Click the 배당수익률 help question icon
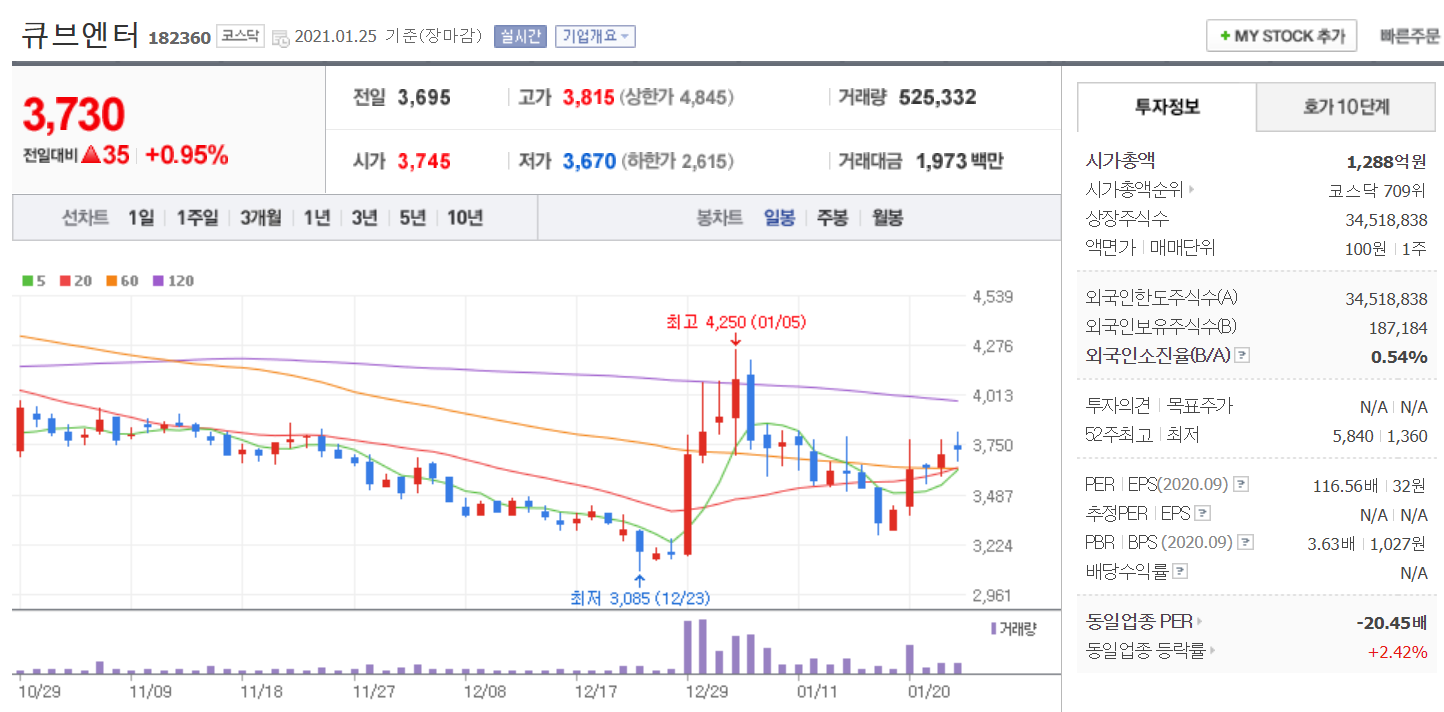The width and height of the screenshot is (1444, 712). pos(1180,572)
